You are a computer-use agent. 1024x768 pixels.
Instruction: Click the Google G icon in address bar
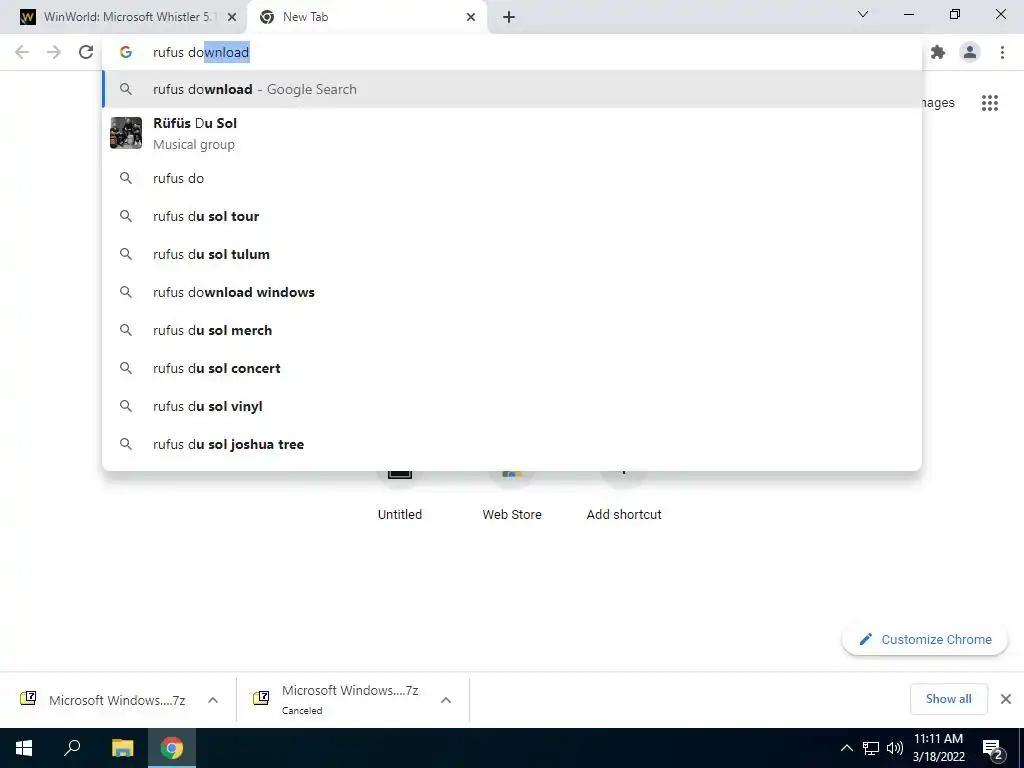(x=126, y=52)
